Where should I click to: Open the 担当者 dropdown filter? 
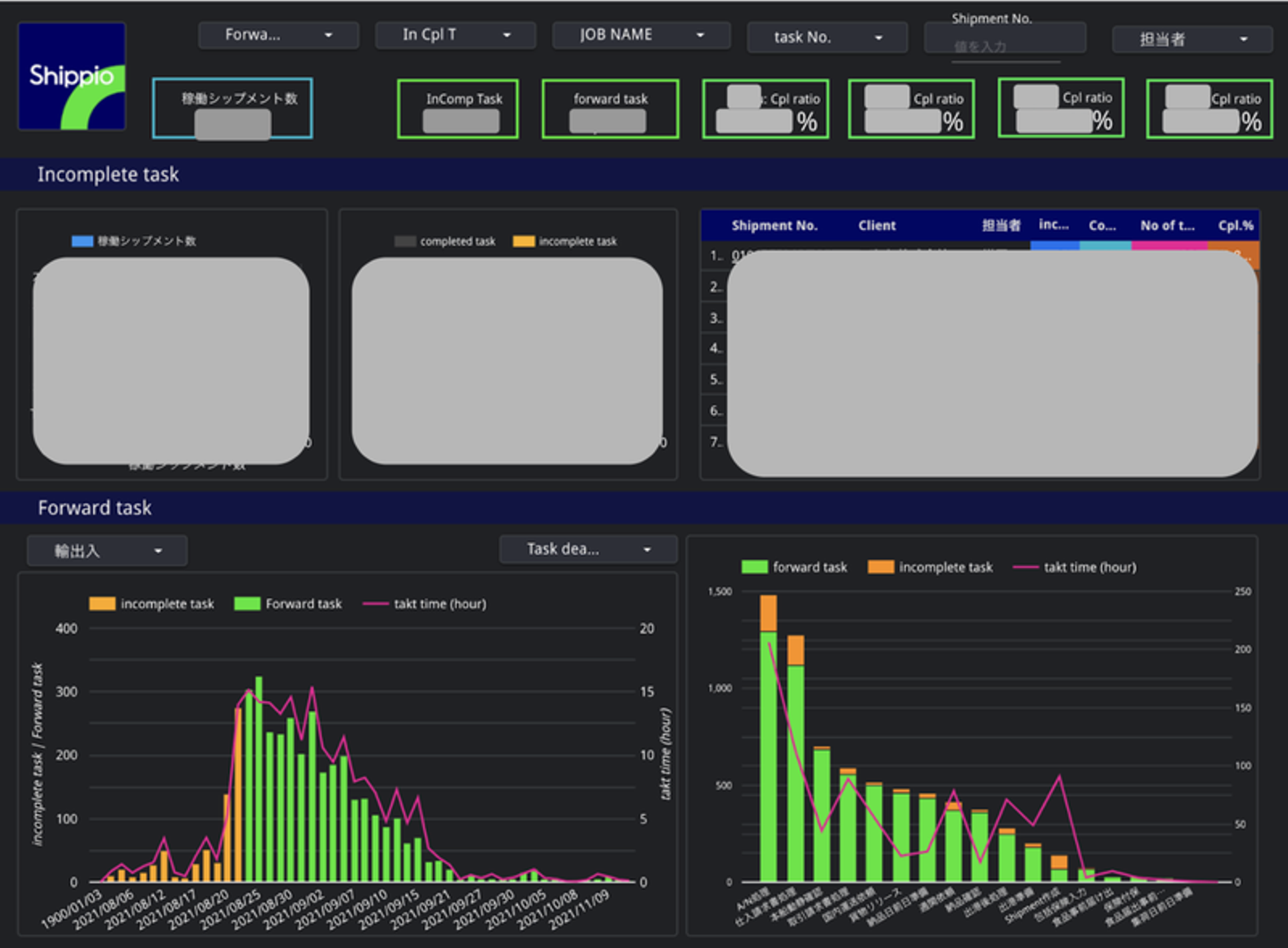pos(1191,39)
